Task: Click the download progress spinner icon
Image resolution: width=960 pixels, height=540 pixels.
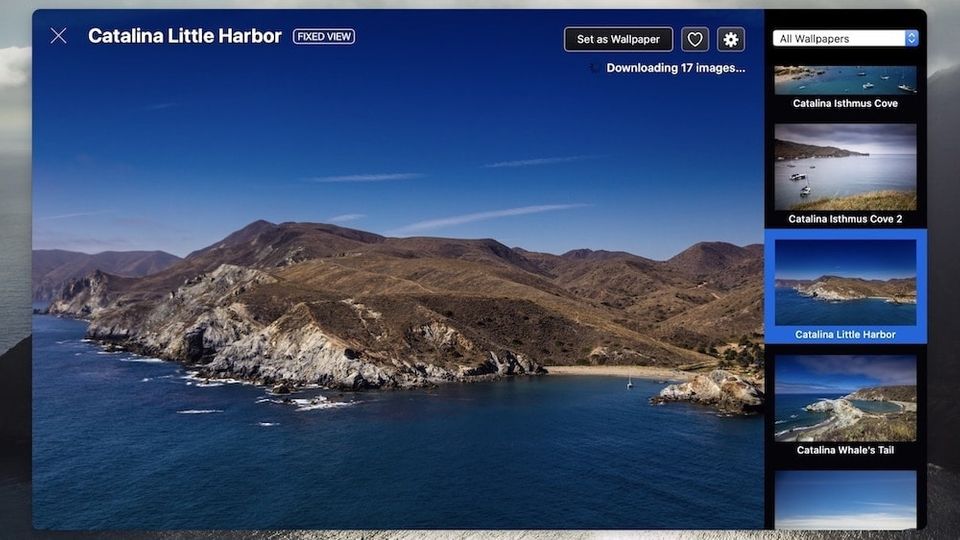Action: click(595, 68)
